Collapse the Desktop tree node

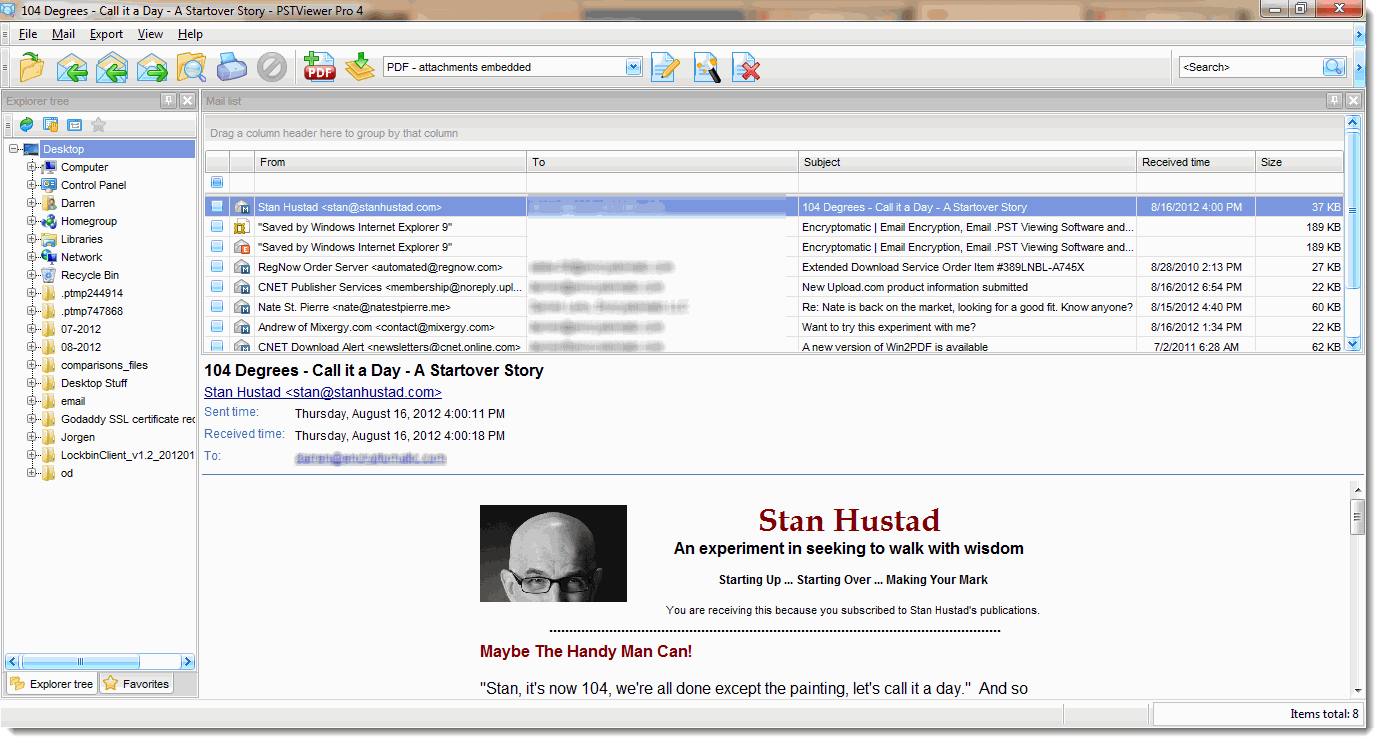13,149
